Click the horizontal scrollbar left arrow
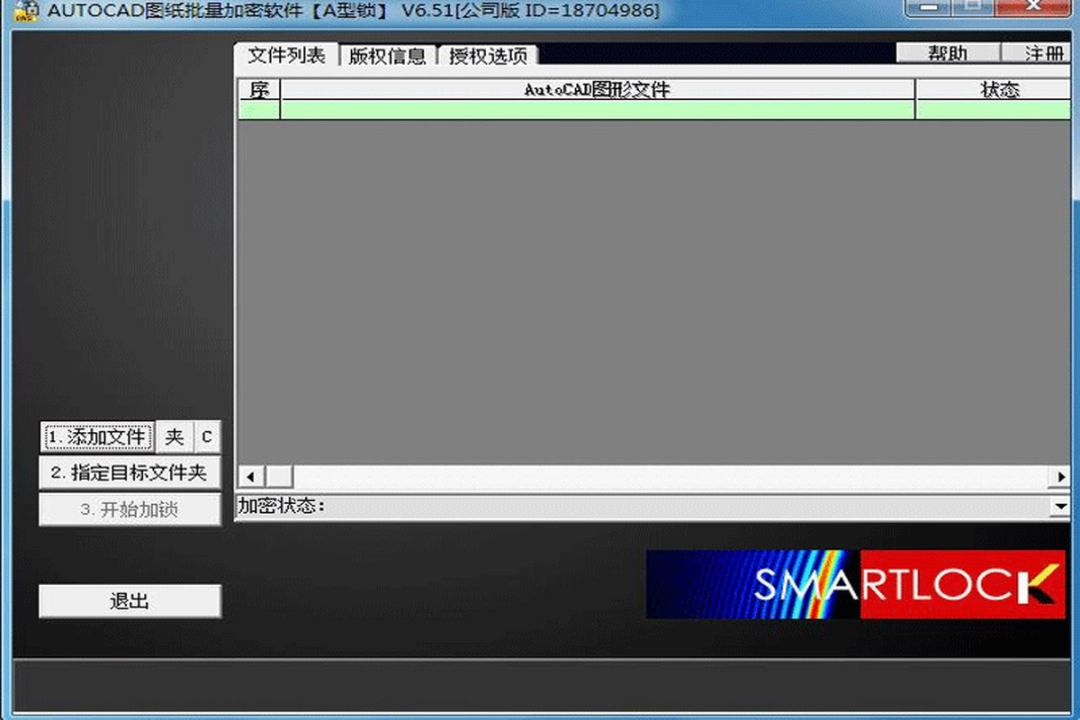This screenshot has height=720, width=1080. tap(249, 477)
